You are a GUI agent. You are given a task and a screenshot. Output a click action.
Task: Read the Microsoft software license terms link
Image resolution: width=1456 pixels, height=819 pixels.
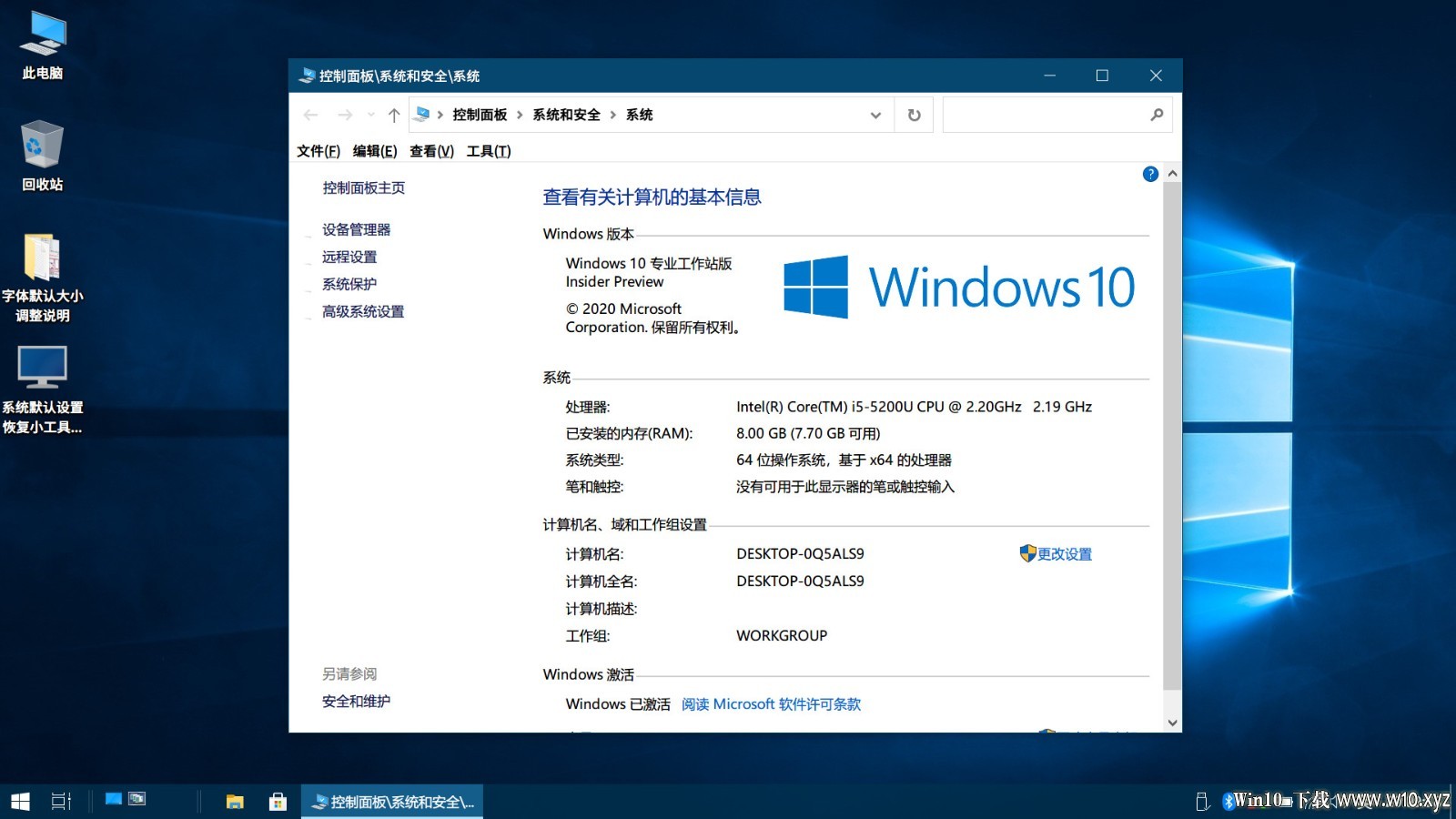771,704
